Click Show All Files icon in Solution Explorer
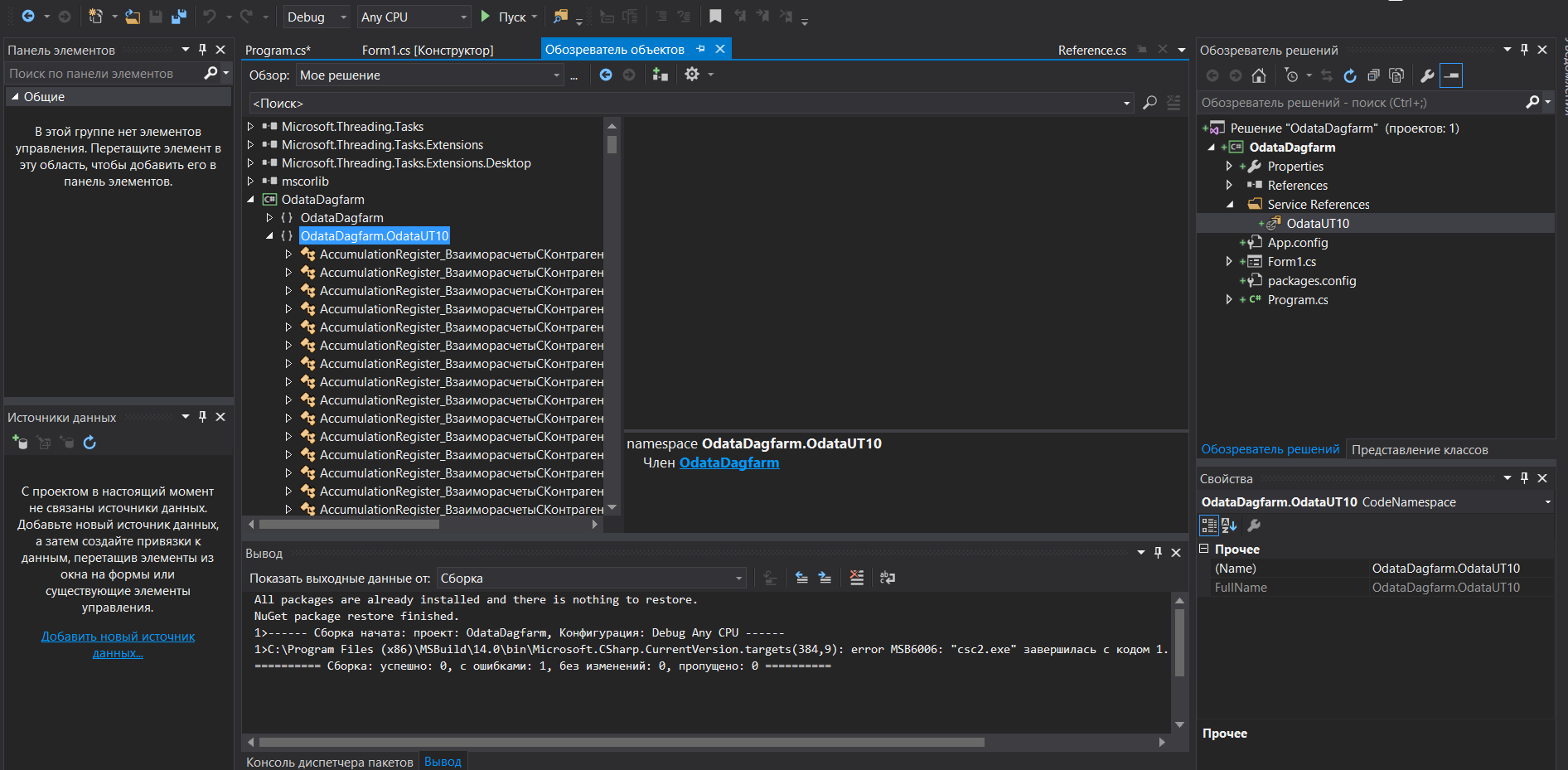This screenshot has height=770, width=1568. click(1396, 75)
